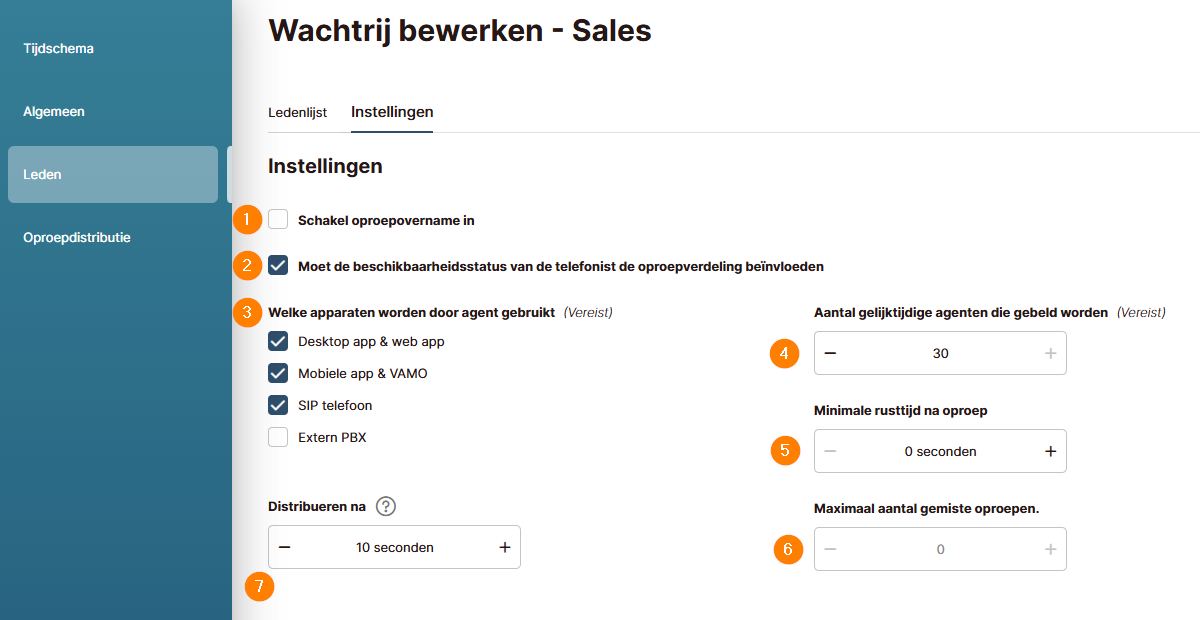The height and width of the screenshot is (620, 1200).
Task: Click the simultaneous agents number field showing 30
Action: (940, 353)
